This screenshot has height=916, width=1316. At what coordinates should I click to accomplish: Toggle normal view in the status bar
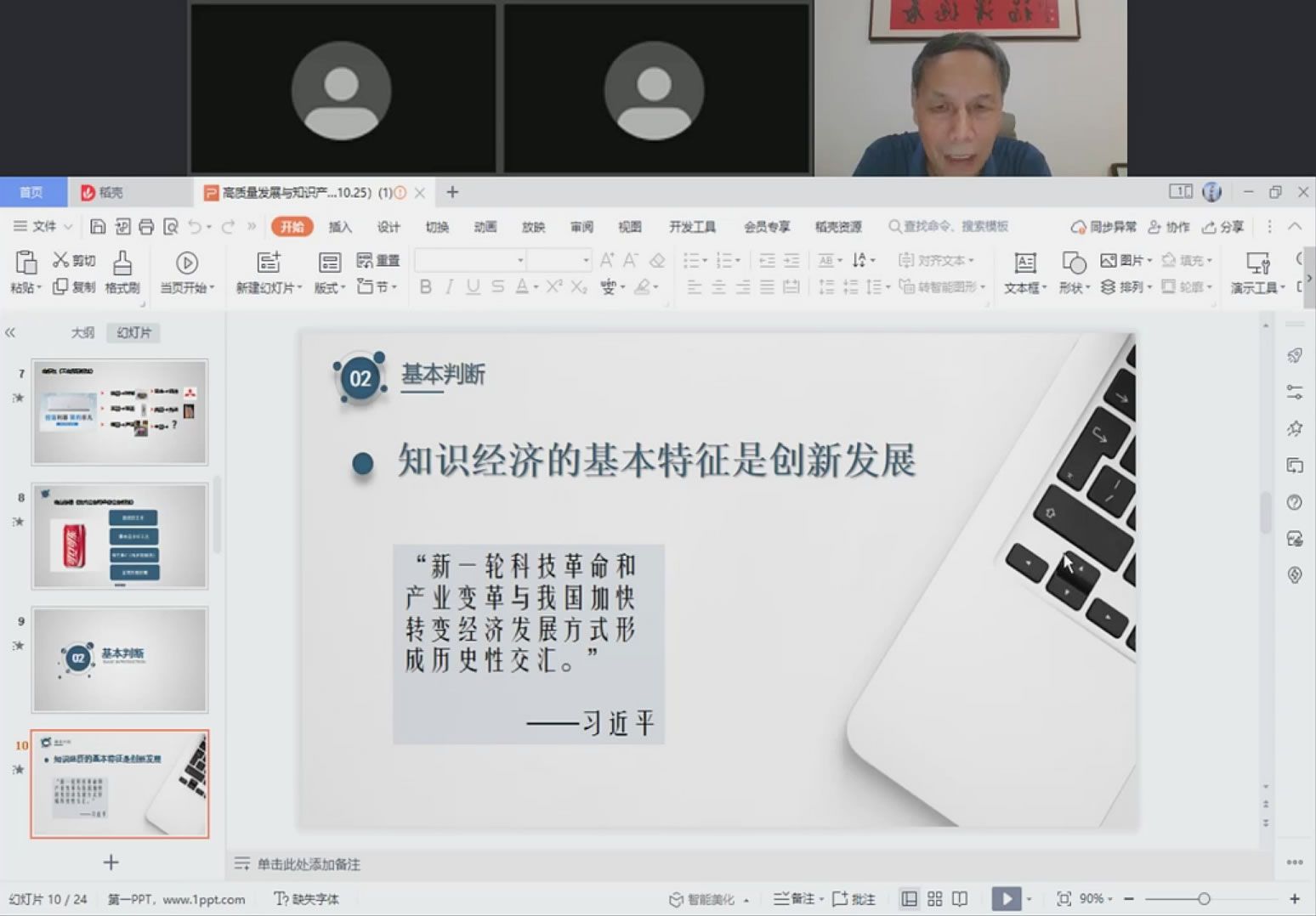pos(909,898)
